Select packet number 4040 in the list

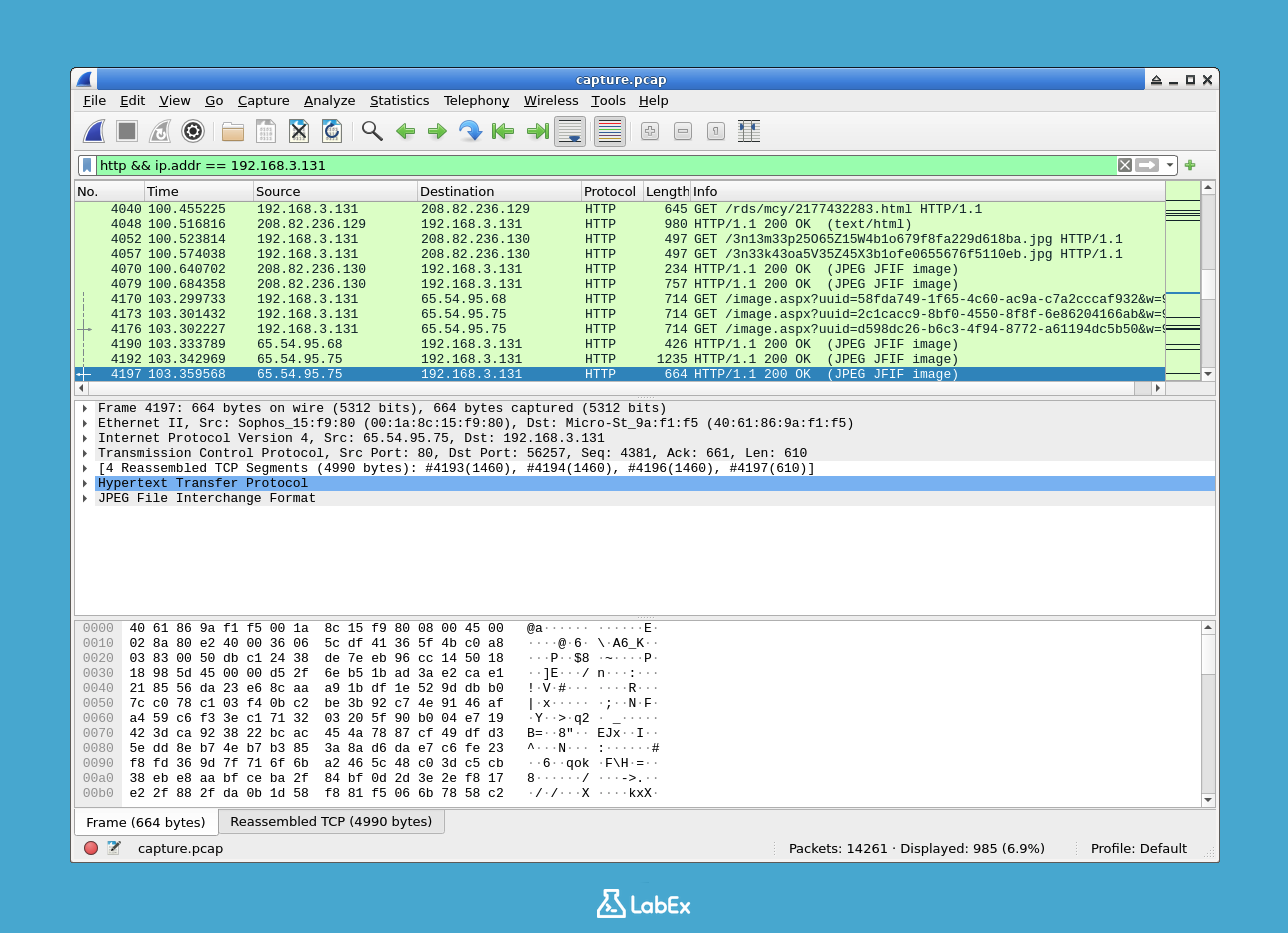[400, 208]
